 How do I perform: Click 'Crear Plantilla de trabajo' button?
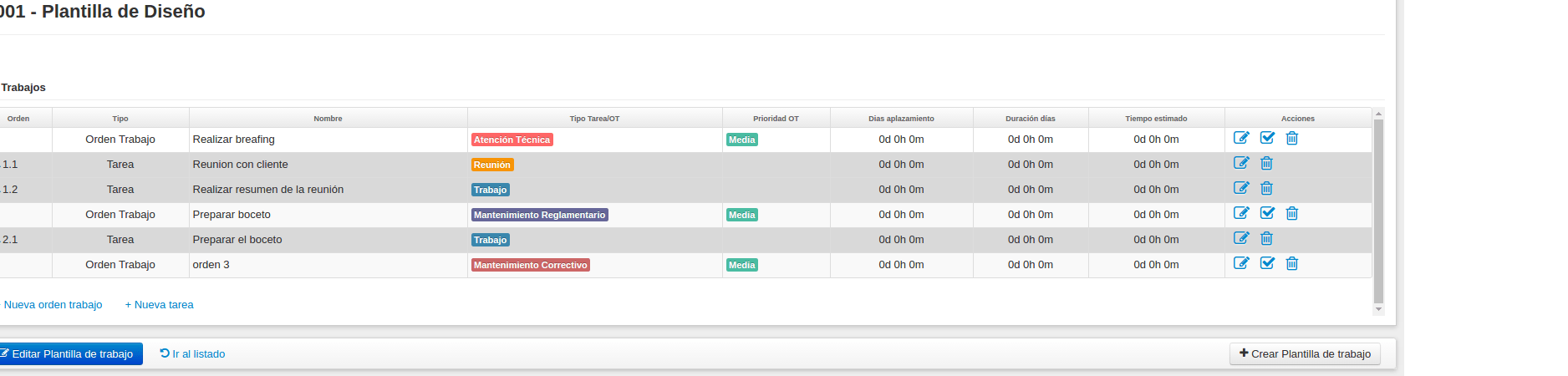coord(1305,354)
